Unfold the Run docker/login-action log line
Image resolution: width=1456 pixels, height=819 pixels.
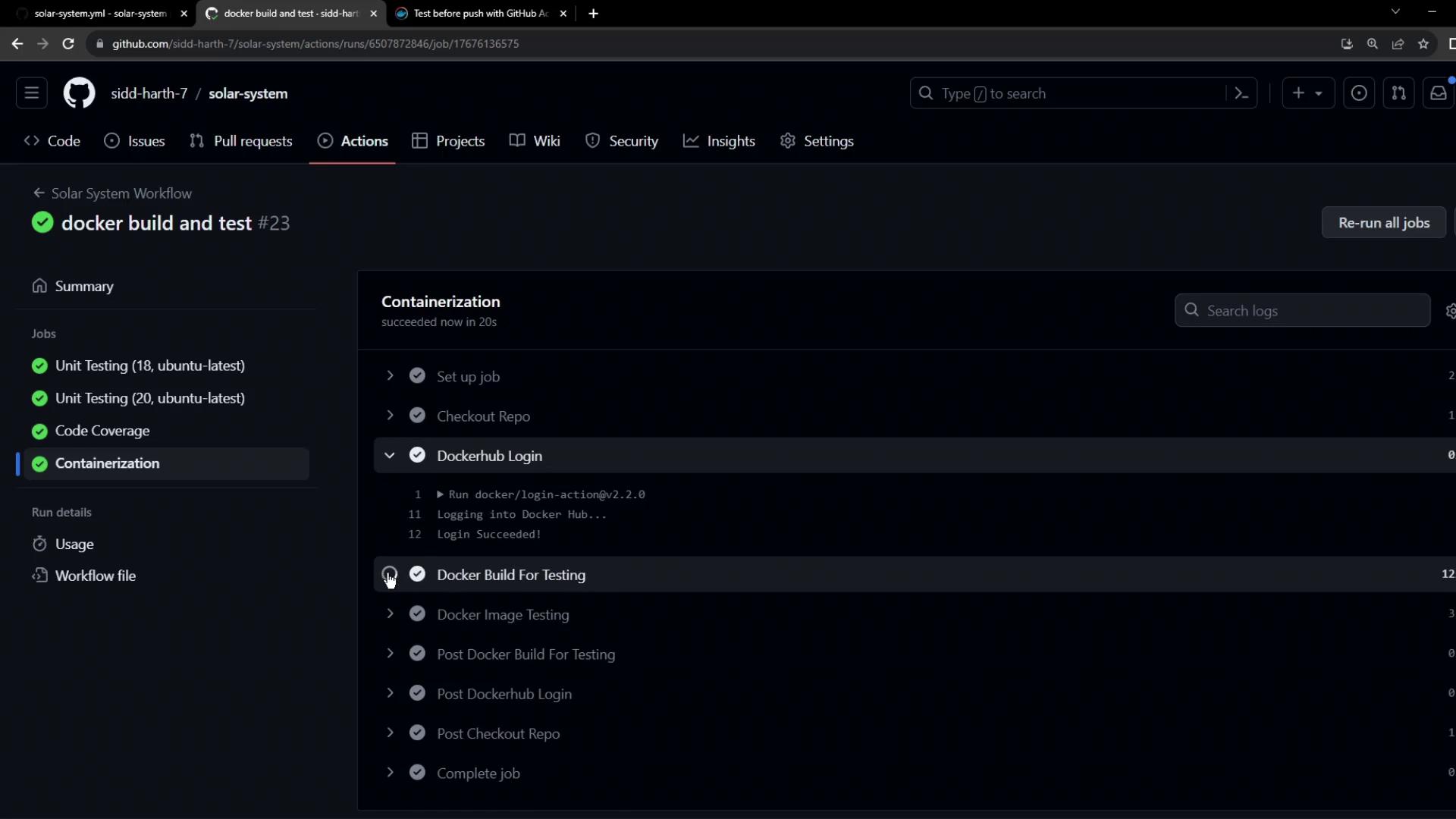point(441,494)
